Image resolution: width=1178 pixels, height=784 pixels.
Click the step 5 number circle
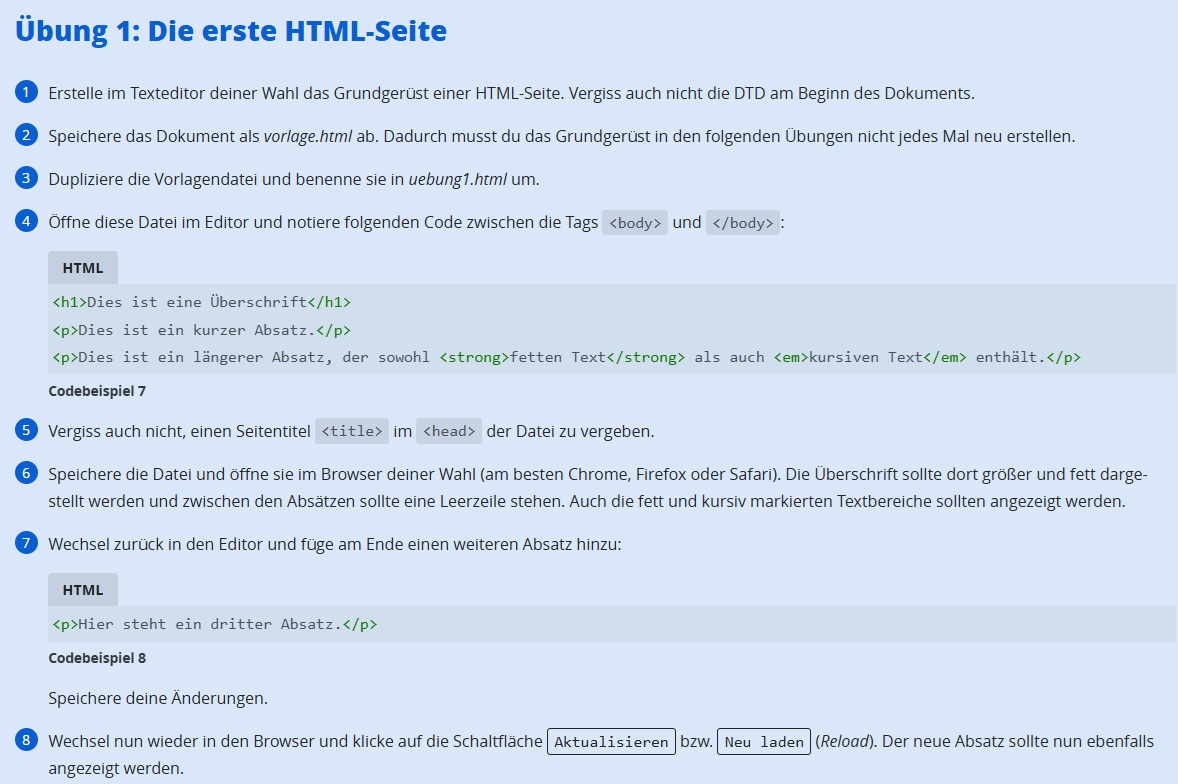26,430
